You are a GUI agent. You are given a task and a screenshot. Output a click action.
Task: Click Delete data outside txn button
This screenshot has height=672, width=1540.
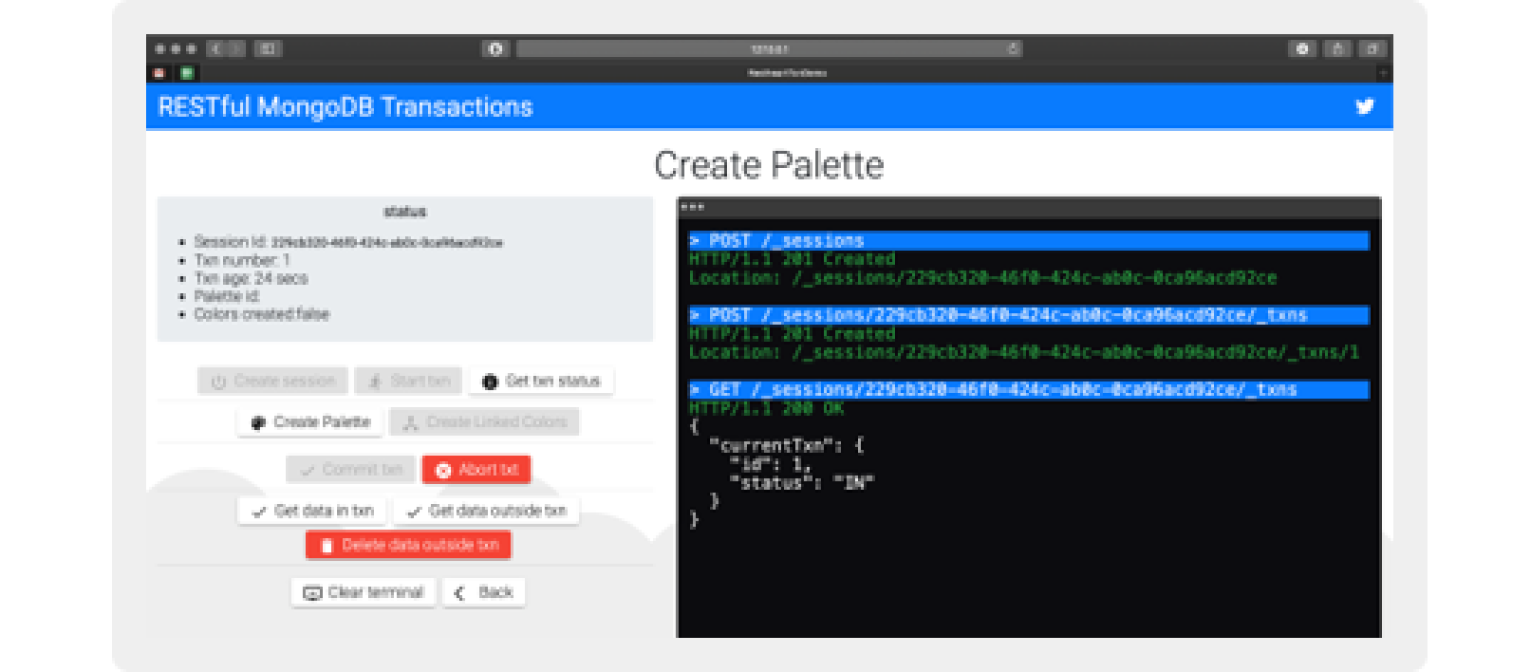click(408, 545)
